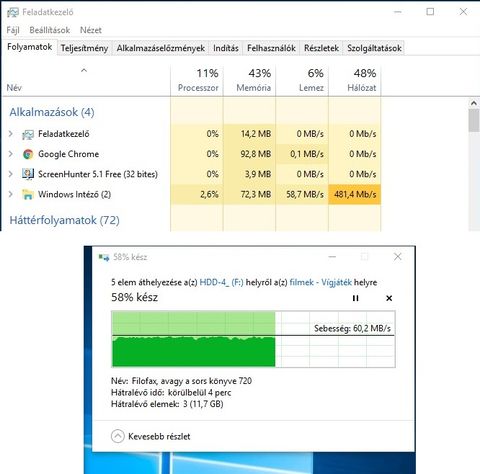
Task: Click the transfer speed progress graph
Action: [x=253, y=339]
